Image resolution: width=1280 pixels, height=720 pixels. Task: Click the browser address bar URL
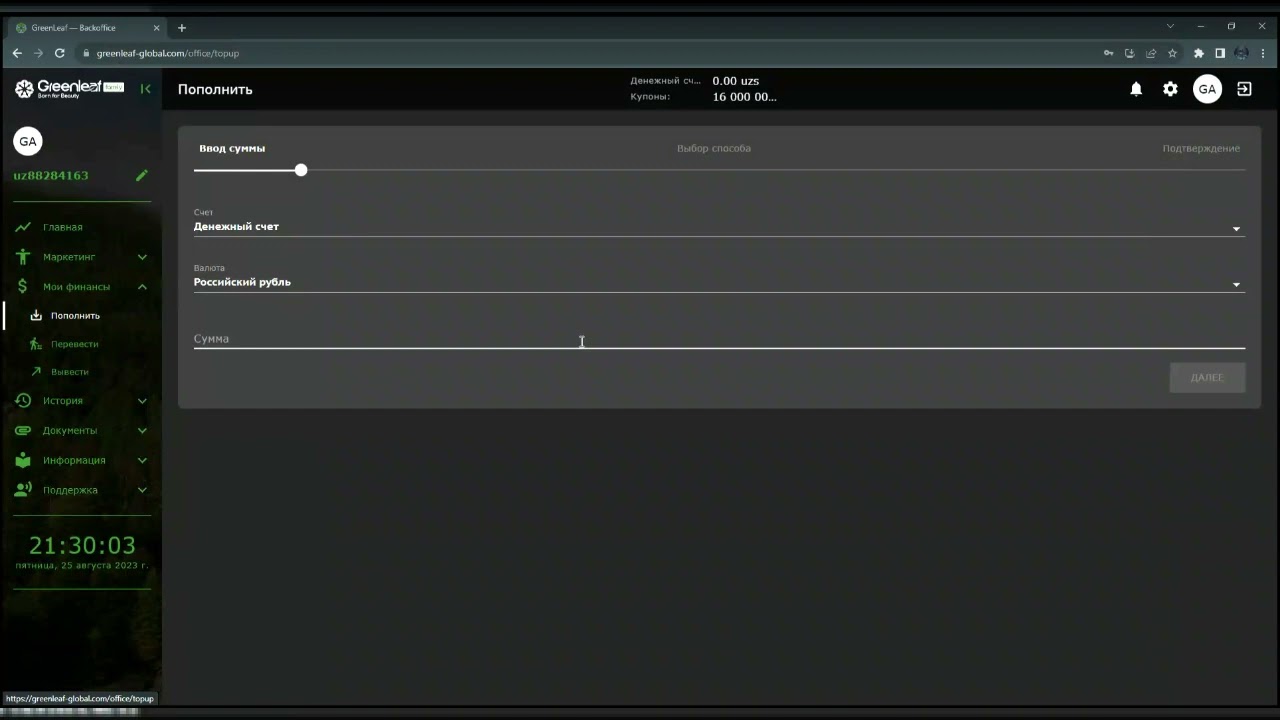(168, 53)
